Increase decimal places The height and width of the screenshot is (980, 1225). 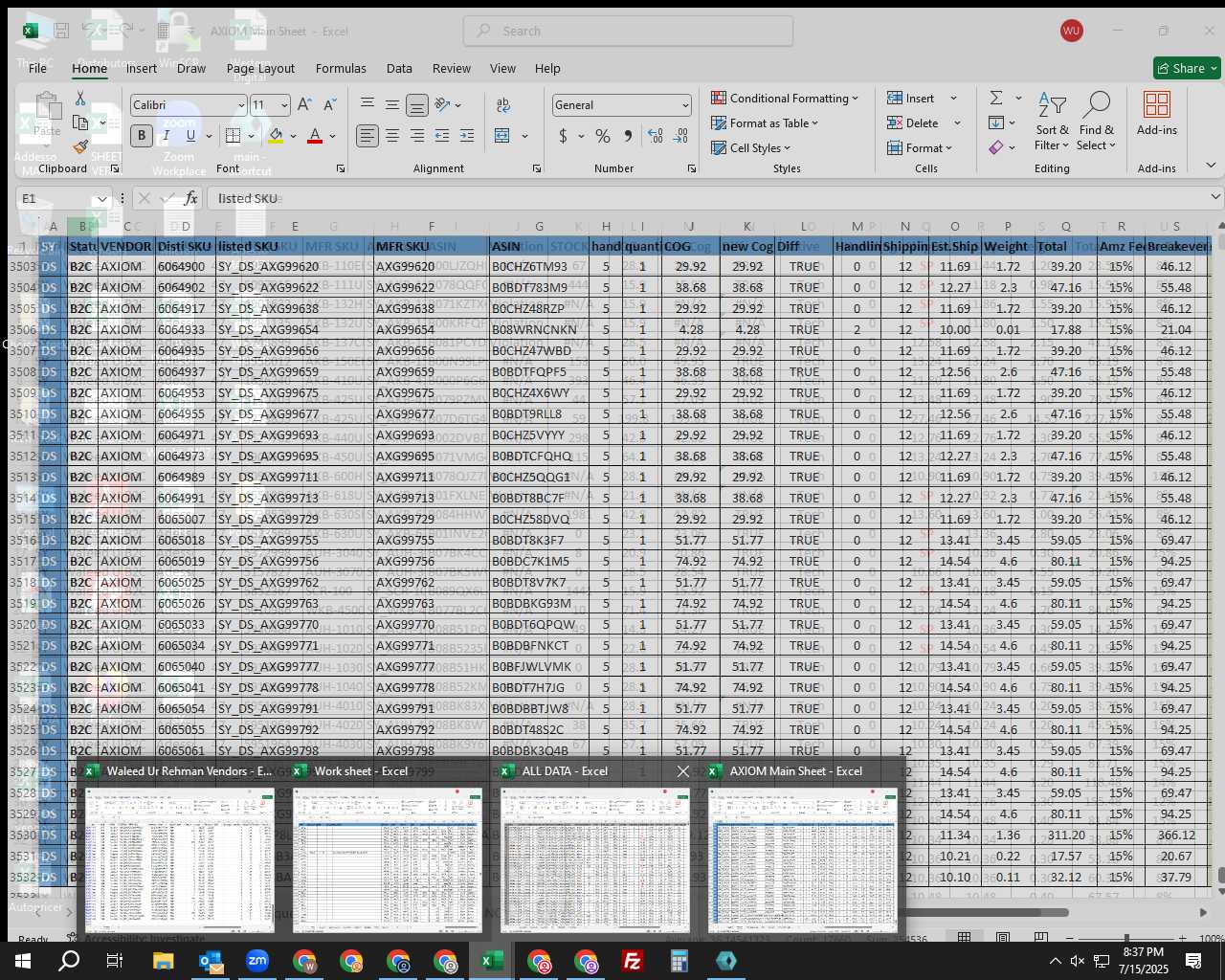pyautogui.click(x=656, y=136)
